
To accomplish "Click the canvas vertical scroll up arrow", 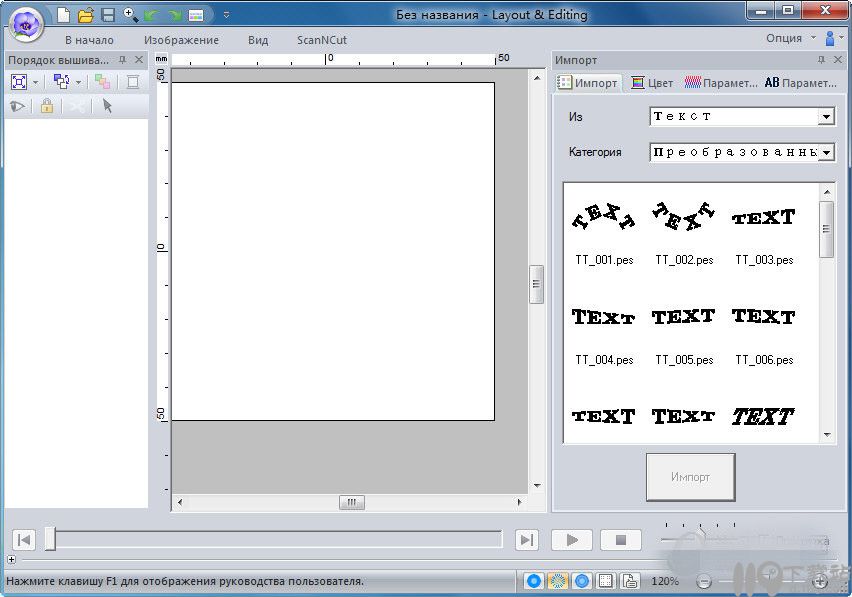I will pyautogui.click(x=537, y=78).
